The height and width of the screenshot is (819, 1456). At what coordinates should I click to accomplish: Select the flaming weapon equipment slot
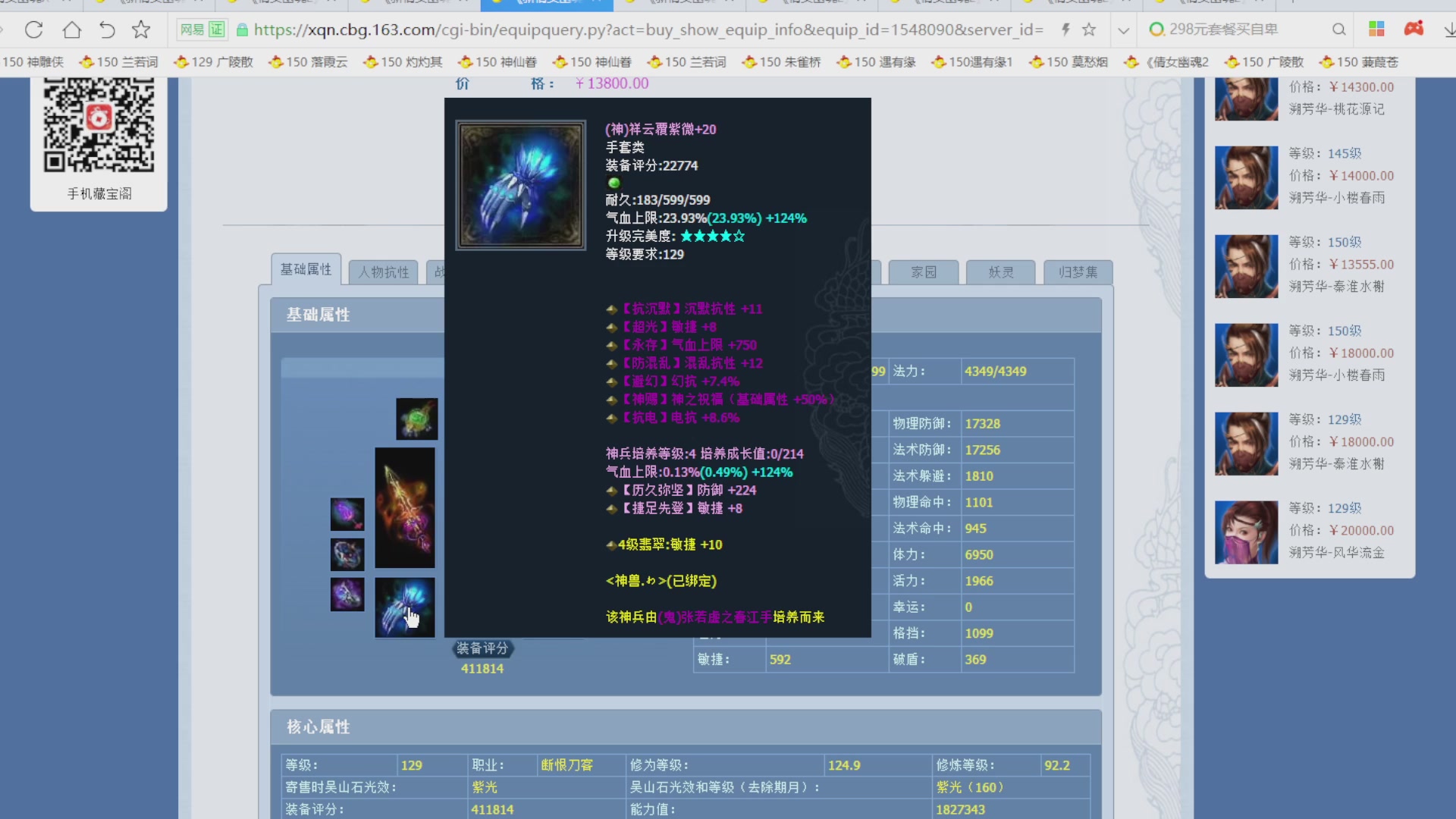coord(405,507)
